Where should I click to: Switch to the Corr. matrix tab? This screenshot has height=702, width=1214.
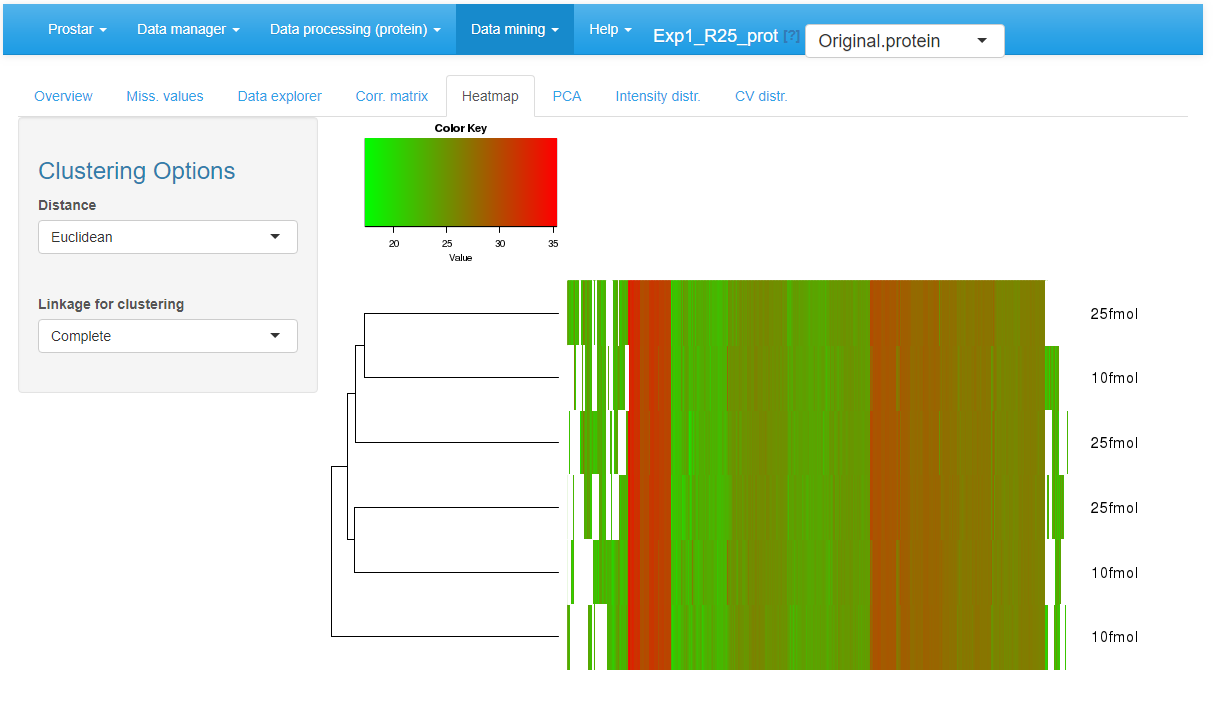(x=391, y=96)
